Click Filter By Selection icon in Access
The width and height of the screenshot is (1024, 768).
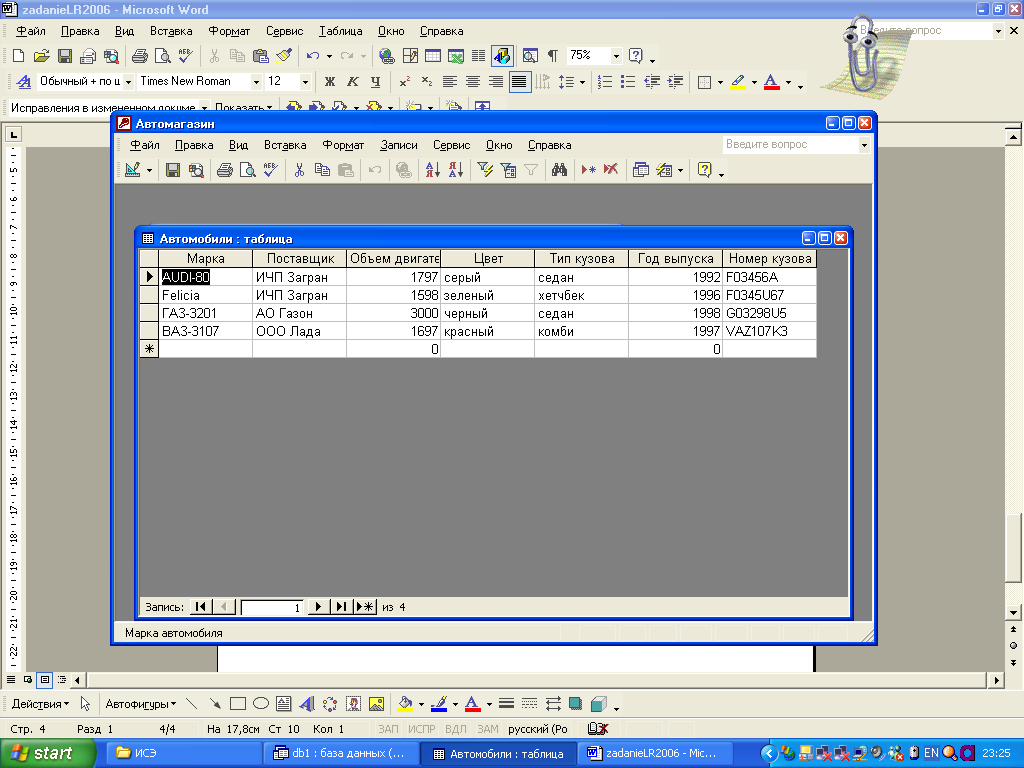tap(485, 170)
